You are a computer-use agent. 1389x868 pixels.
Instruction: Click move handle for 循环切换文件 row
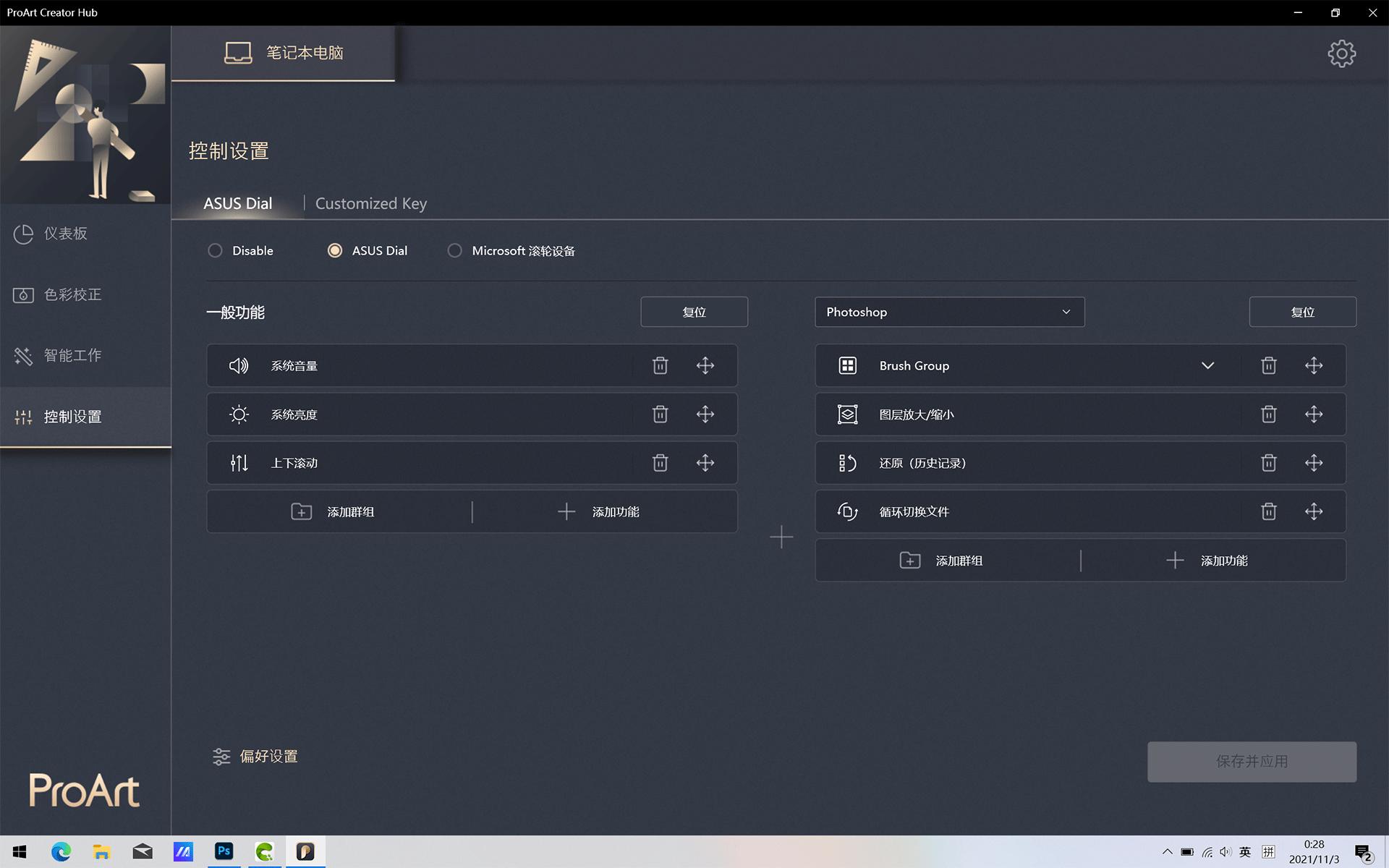coord(1314,511)
